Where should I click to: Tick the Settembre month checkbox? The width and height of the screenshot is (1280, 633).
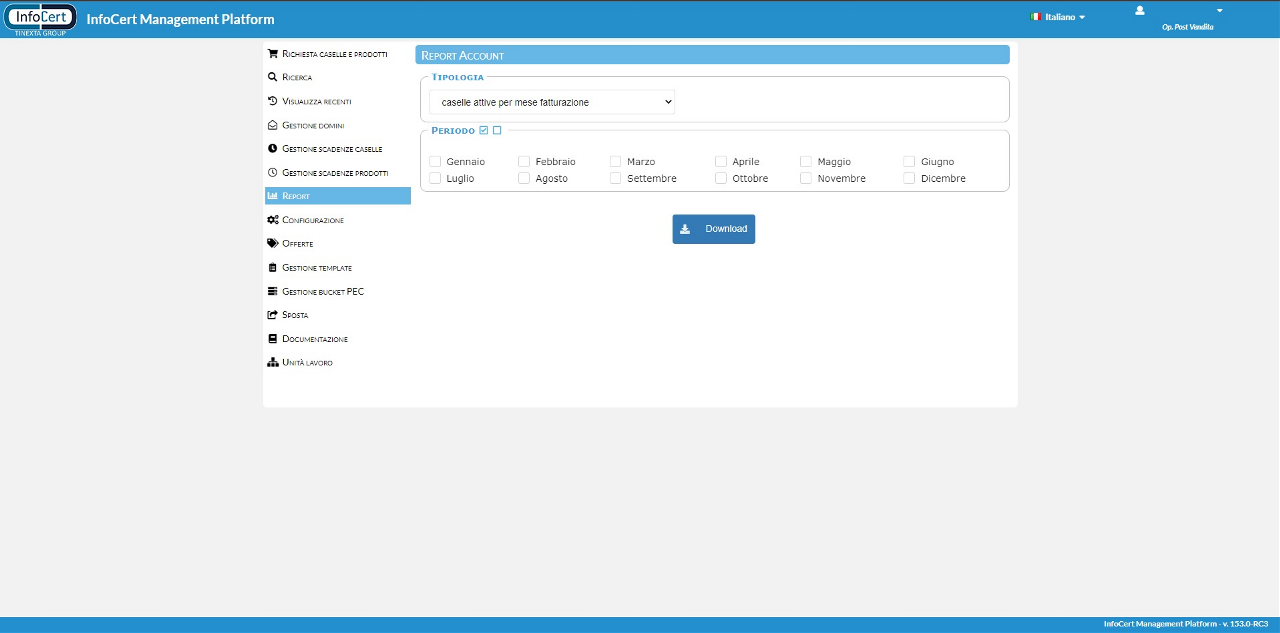pyautogui.click(x=616, y=179)
